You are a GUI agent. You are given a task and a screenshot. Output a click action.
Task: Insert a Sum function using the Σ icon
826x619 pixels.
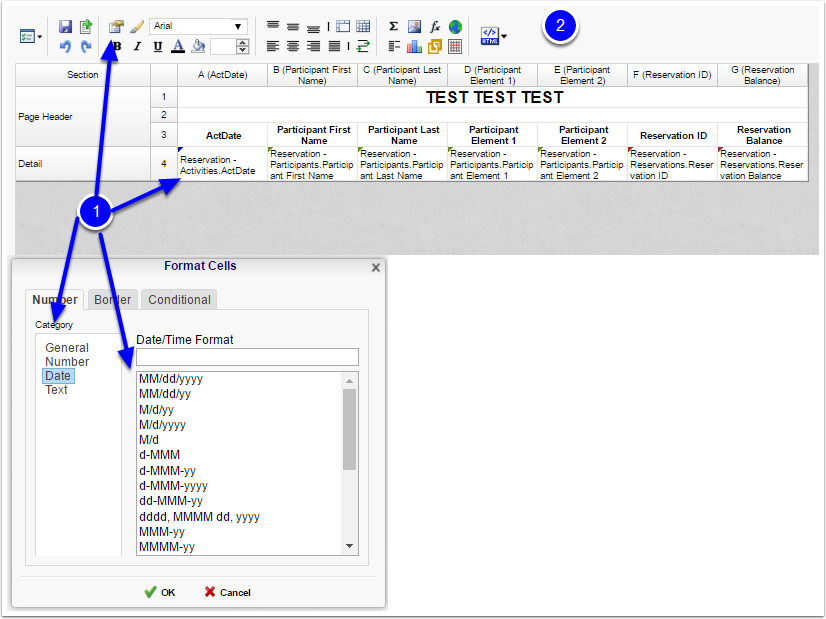coord(394,26)
